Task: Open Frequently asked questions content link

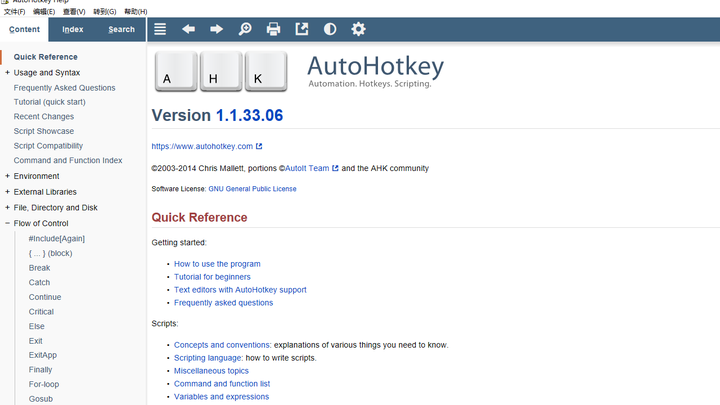Action: 223,303
